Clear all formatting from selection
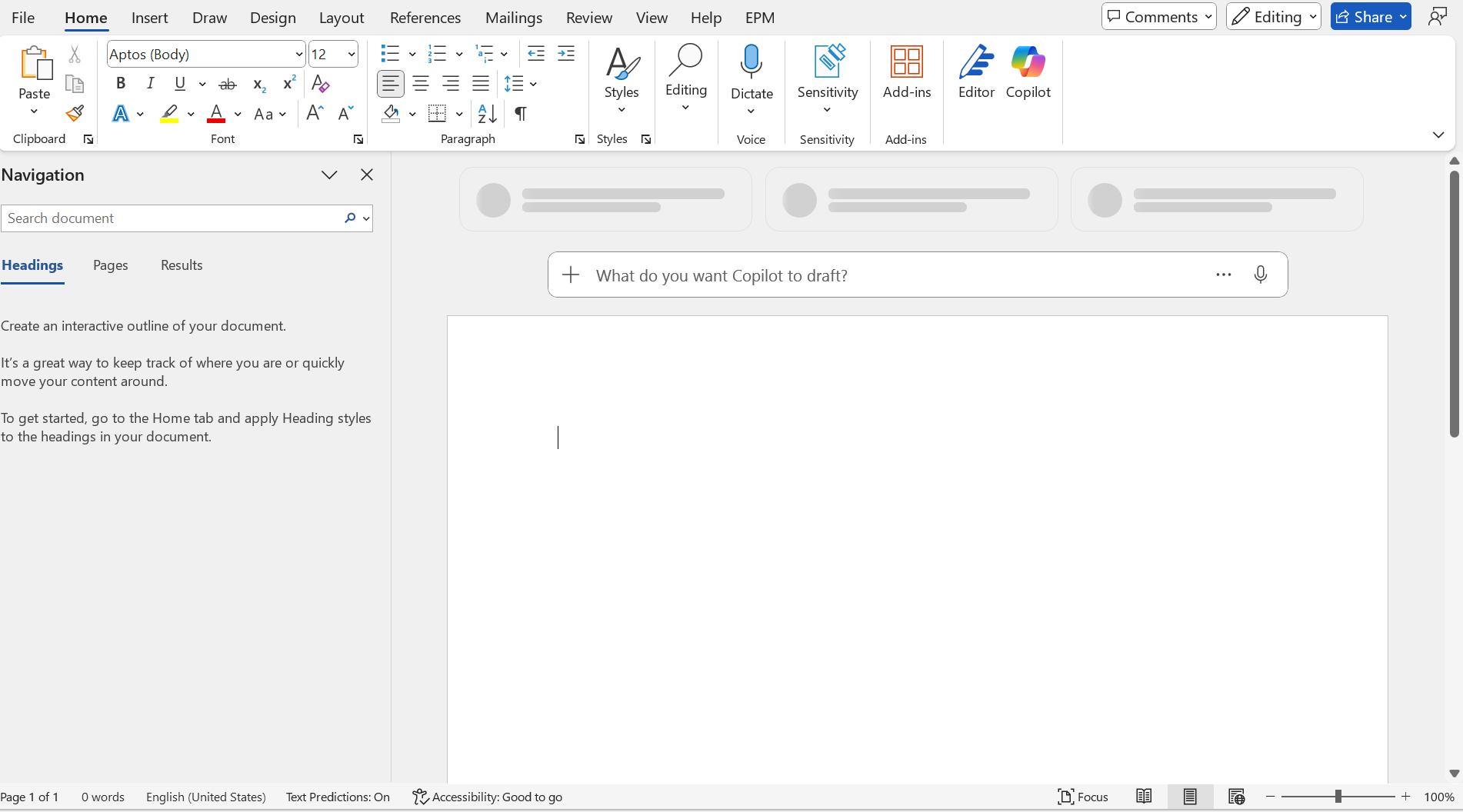 tap(321, 83)
